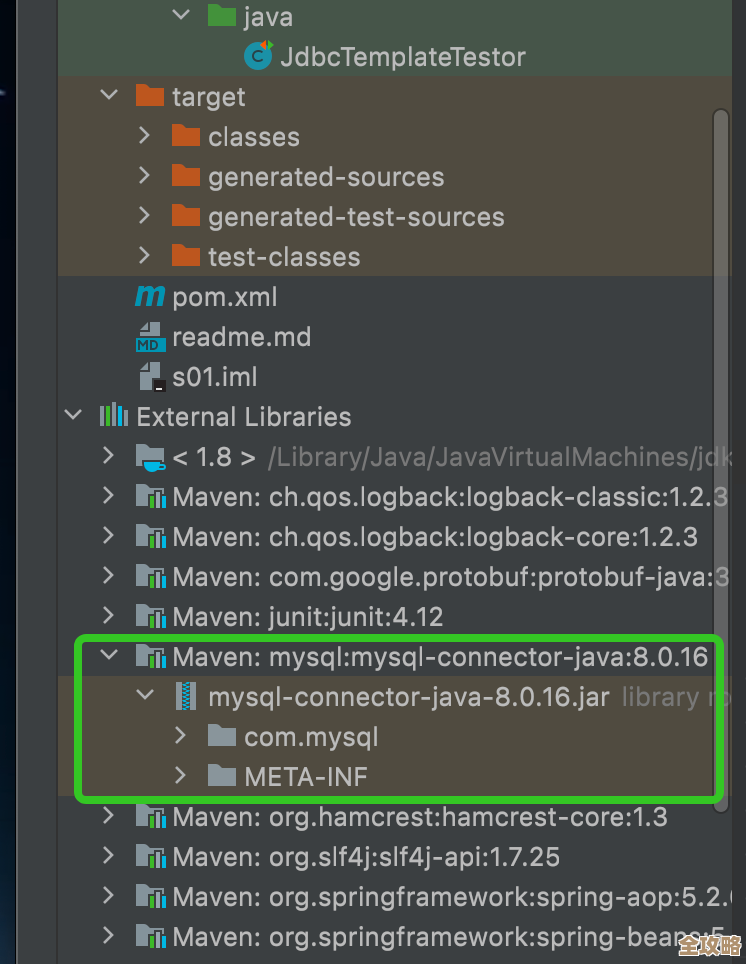Select the test-classes folder
This screenshot has height=964, width=746.
(283, 257)
